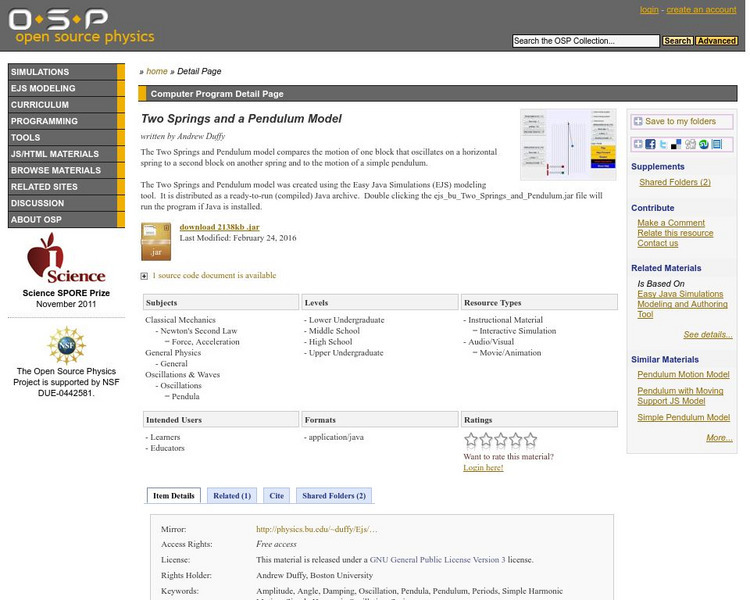This screenshot has height=600, width=750.
Task: Submit the page using the Digg icon
Action: point(690,144)
